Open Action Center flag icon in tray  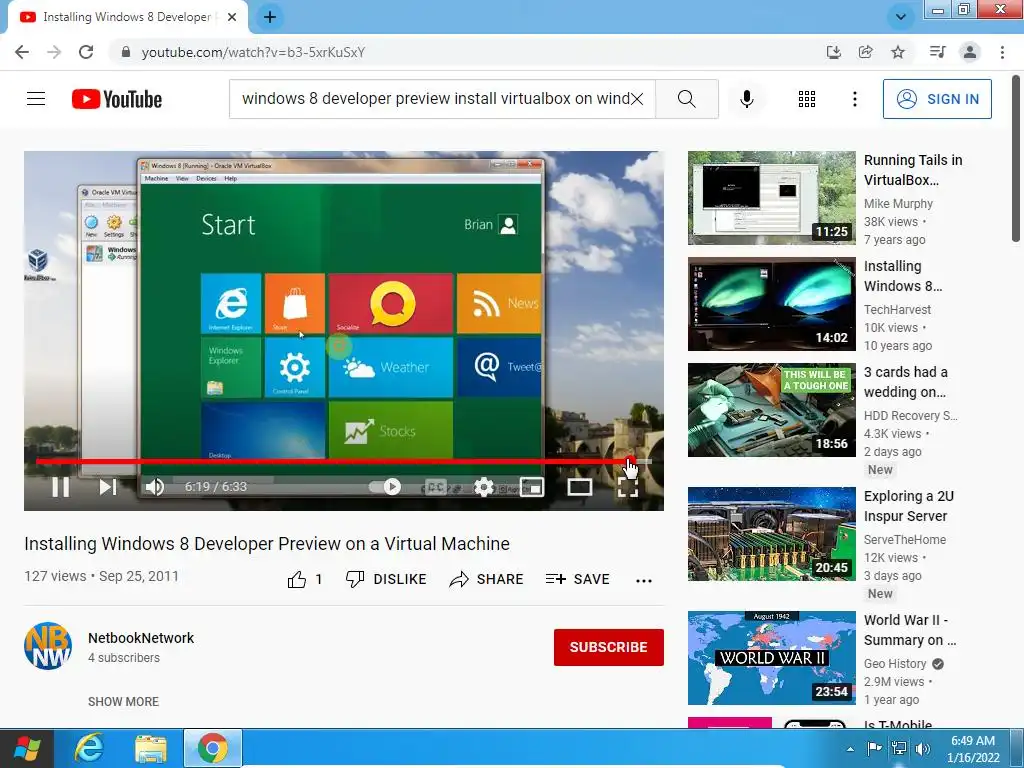coord(874,749)
